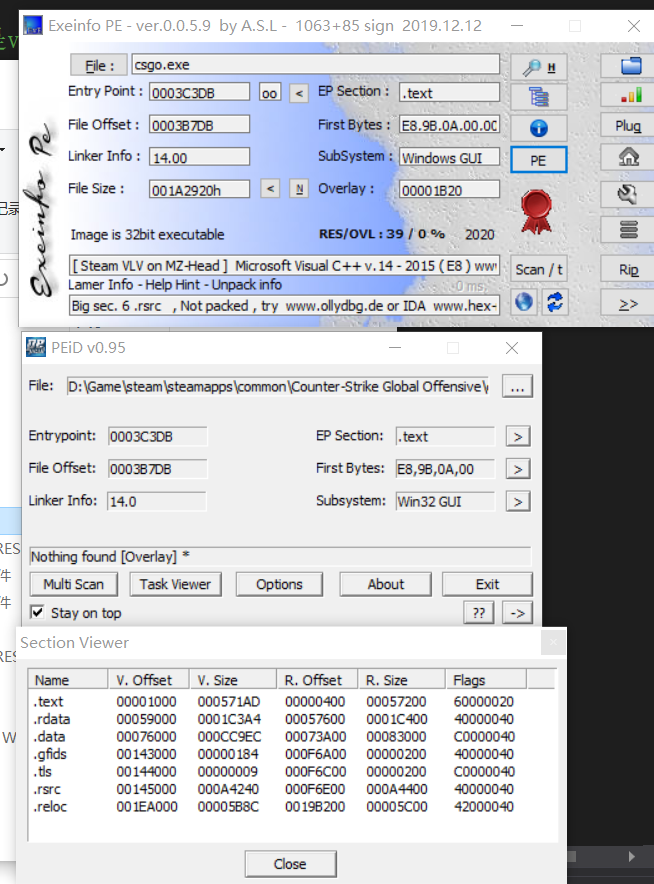Click the R. Size column header
This screenshot has height=884, width=654.
(401, 680)
